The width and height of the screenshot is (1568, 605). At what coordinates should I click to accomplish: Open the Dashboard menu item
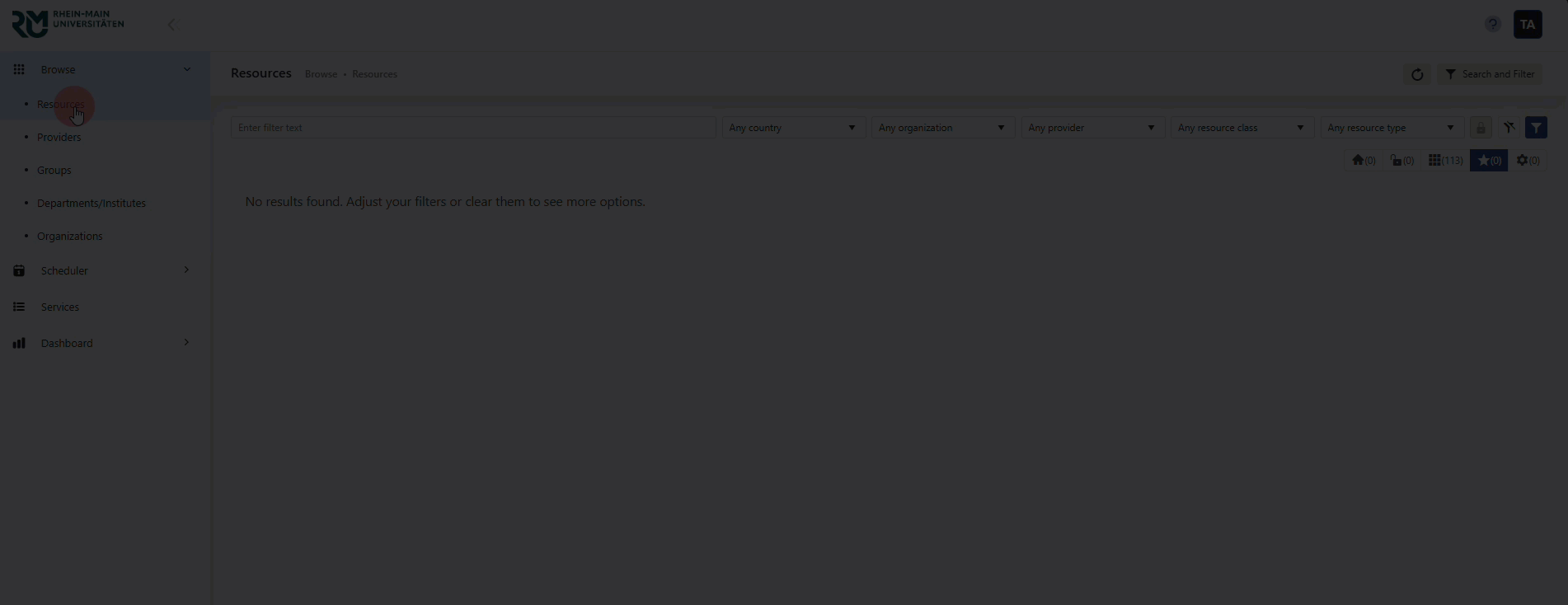(x=67, y=343)
